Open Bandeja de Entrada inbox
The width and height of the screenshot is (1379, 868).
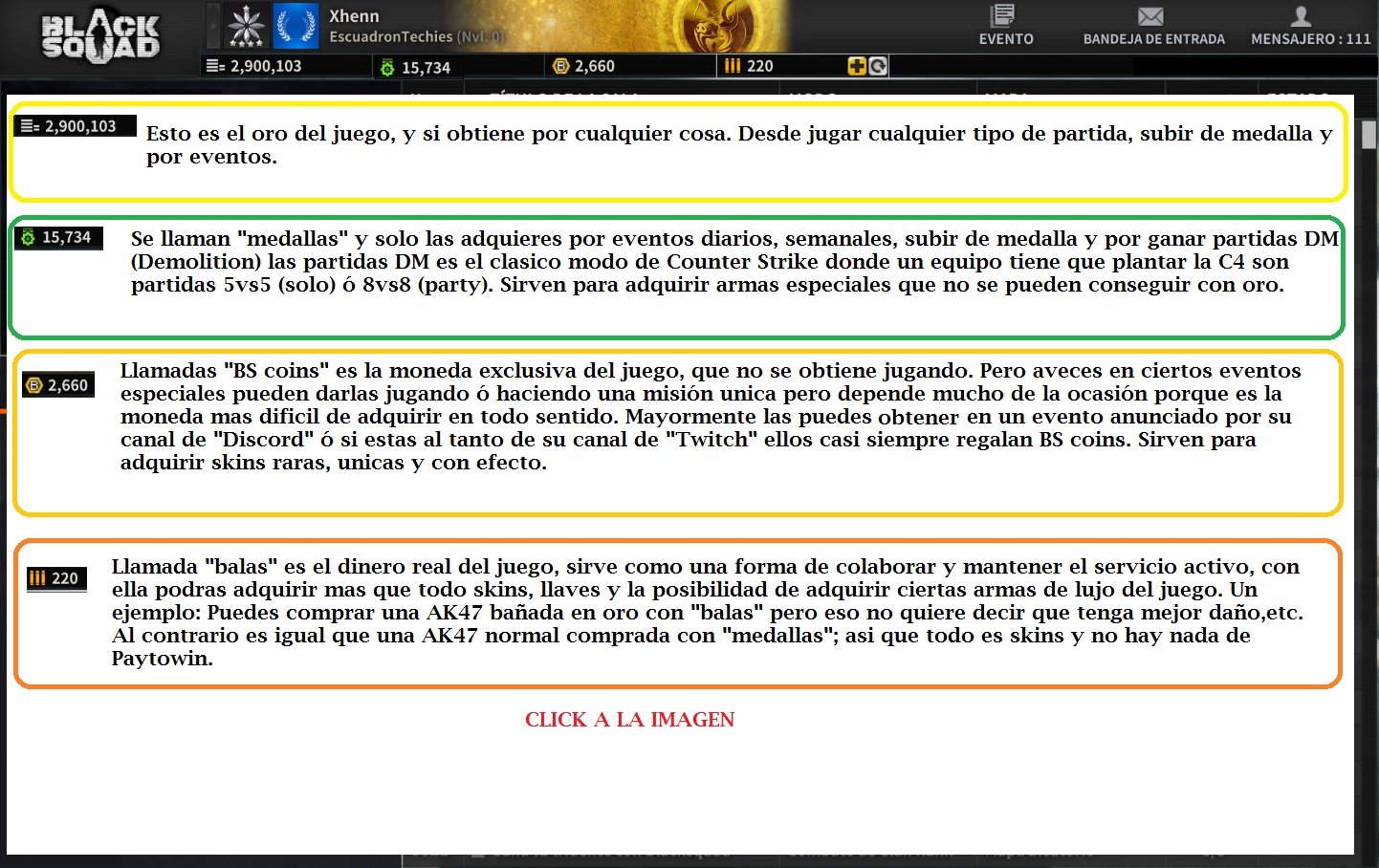pos(1153,26)
